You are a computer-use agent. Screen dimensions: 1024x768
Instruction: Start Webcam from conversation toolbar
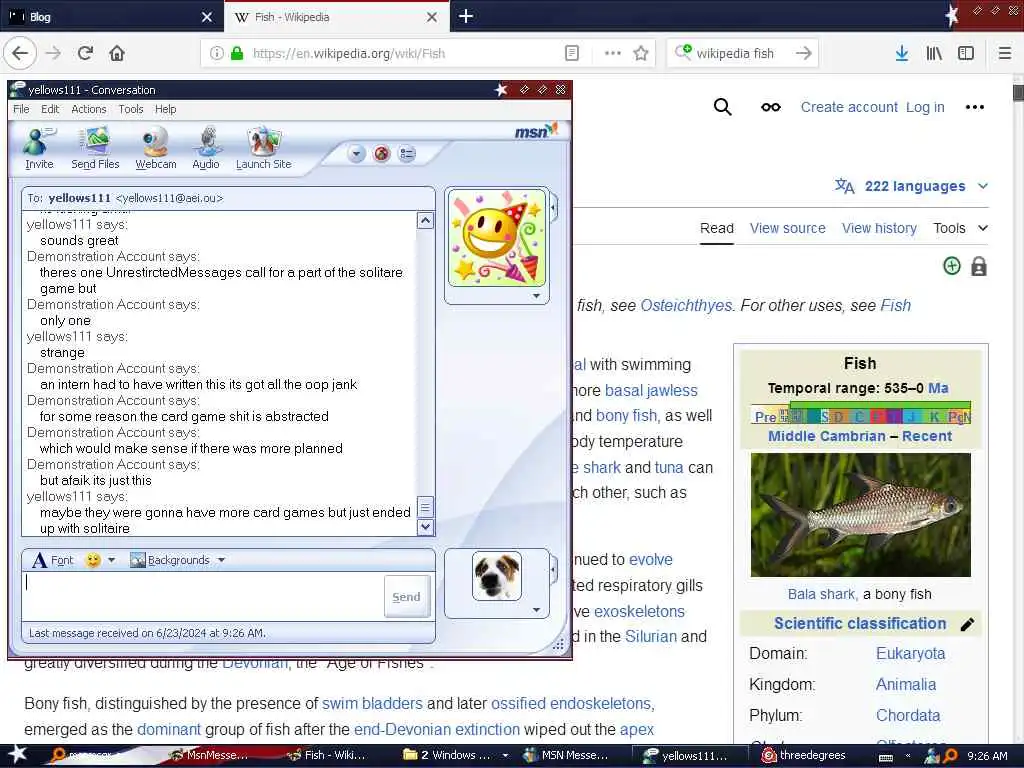[155, 148]
